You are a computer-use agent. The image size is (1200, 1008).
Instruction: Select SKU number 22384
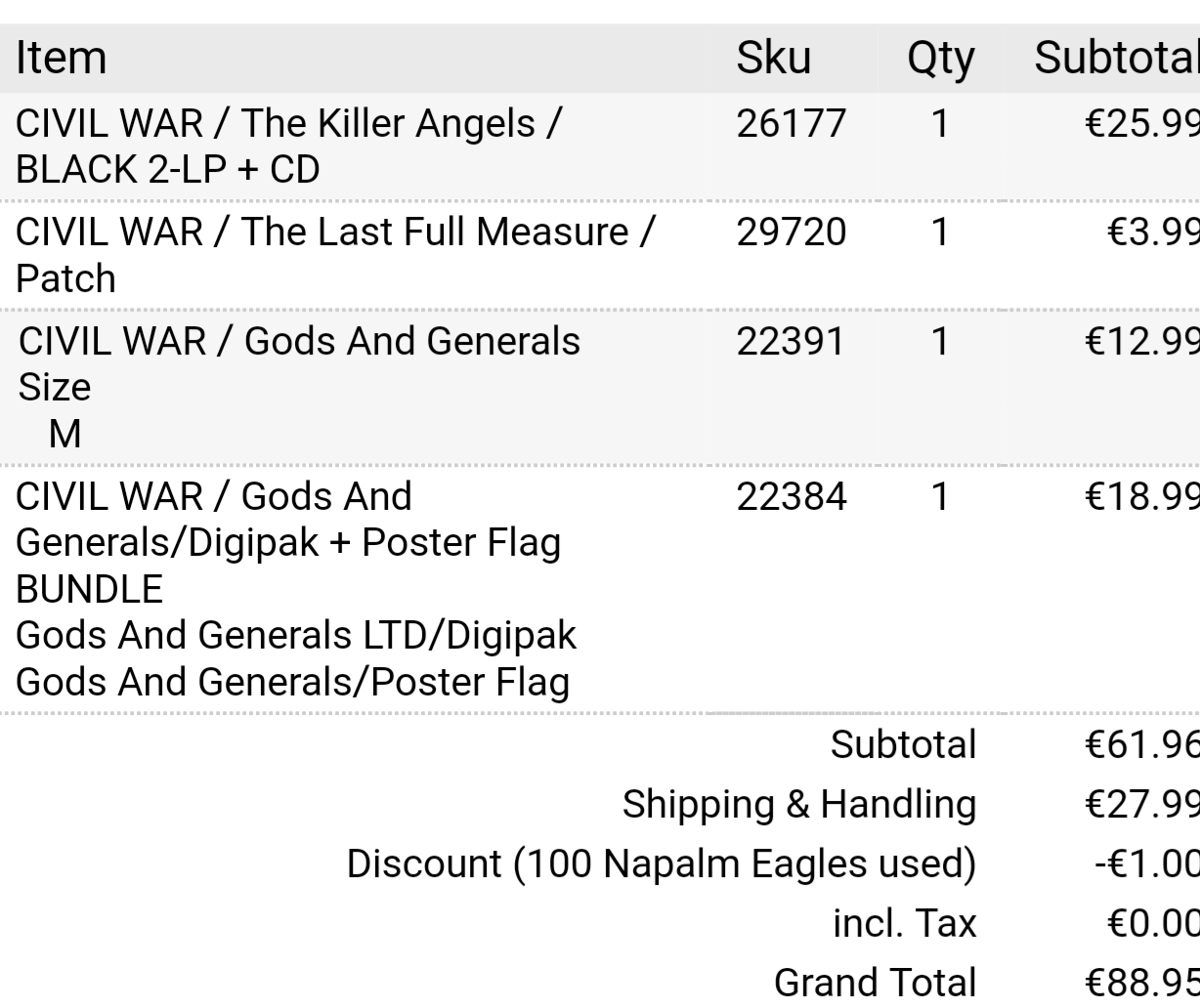click(791, 497)
